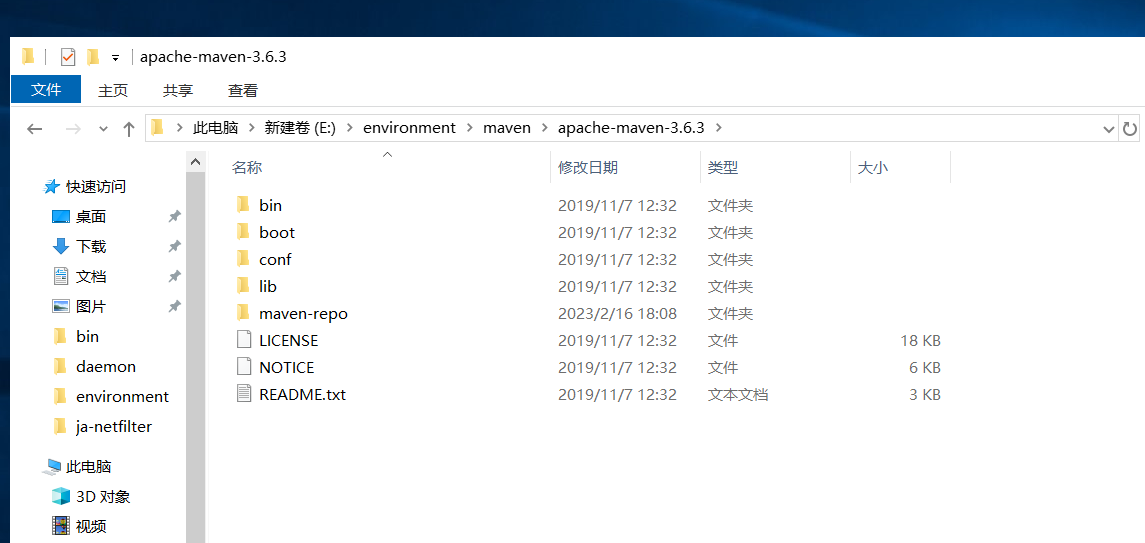Image resolution: width=1145 pixels, height=543 pixels.
Task: Click apache-maven-3.6.3 in breadcrumb
Action: point(631,128)
